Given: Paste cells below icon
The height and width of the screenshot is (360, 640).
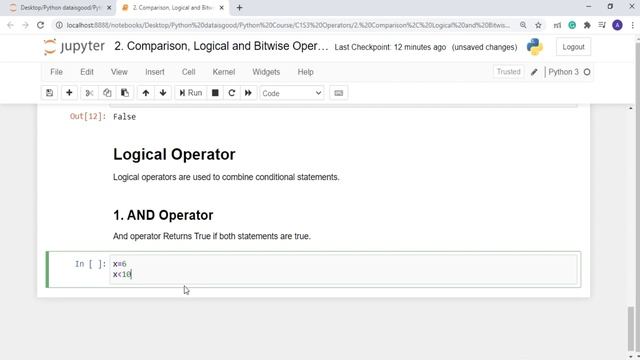Looking at the screenshot, I should [x=125, y=93].
